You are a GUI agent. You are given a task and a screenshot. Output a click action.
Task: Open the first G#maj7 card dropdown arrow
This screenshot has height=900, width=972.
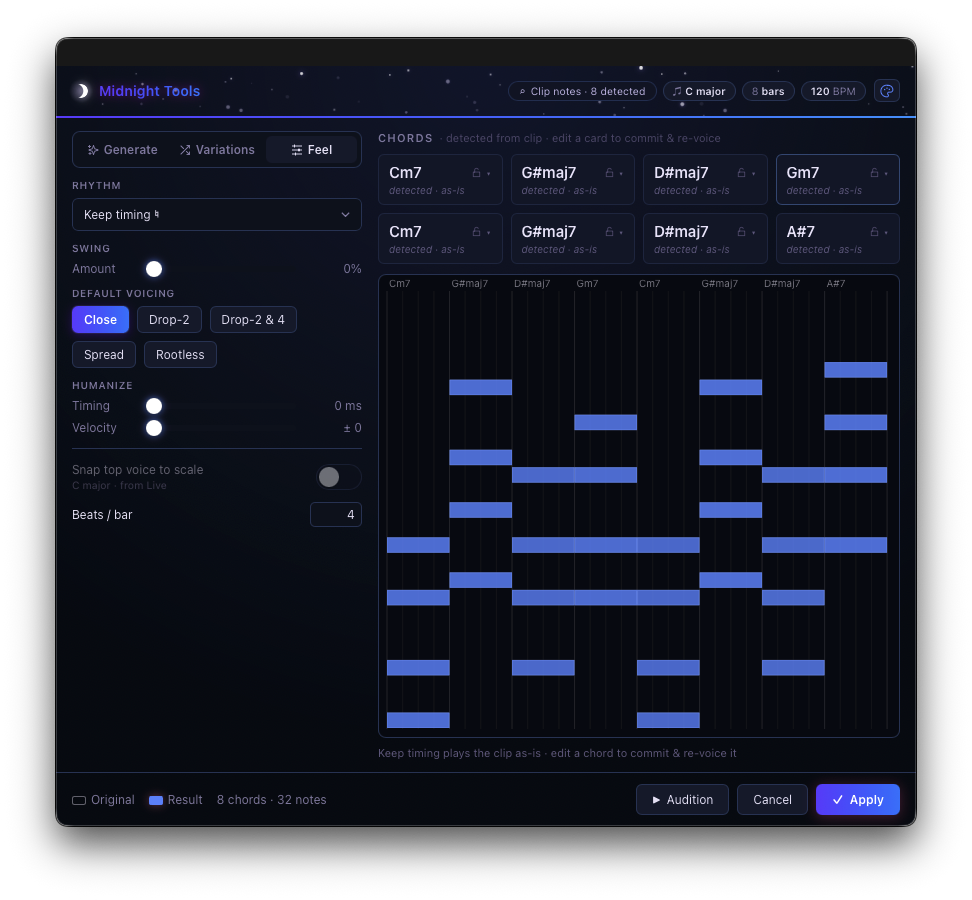tap(621, 174)
